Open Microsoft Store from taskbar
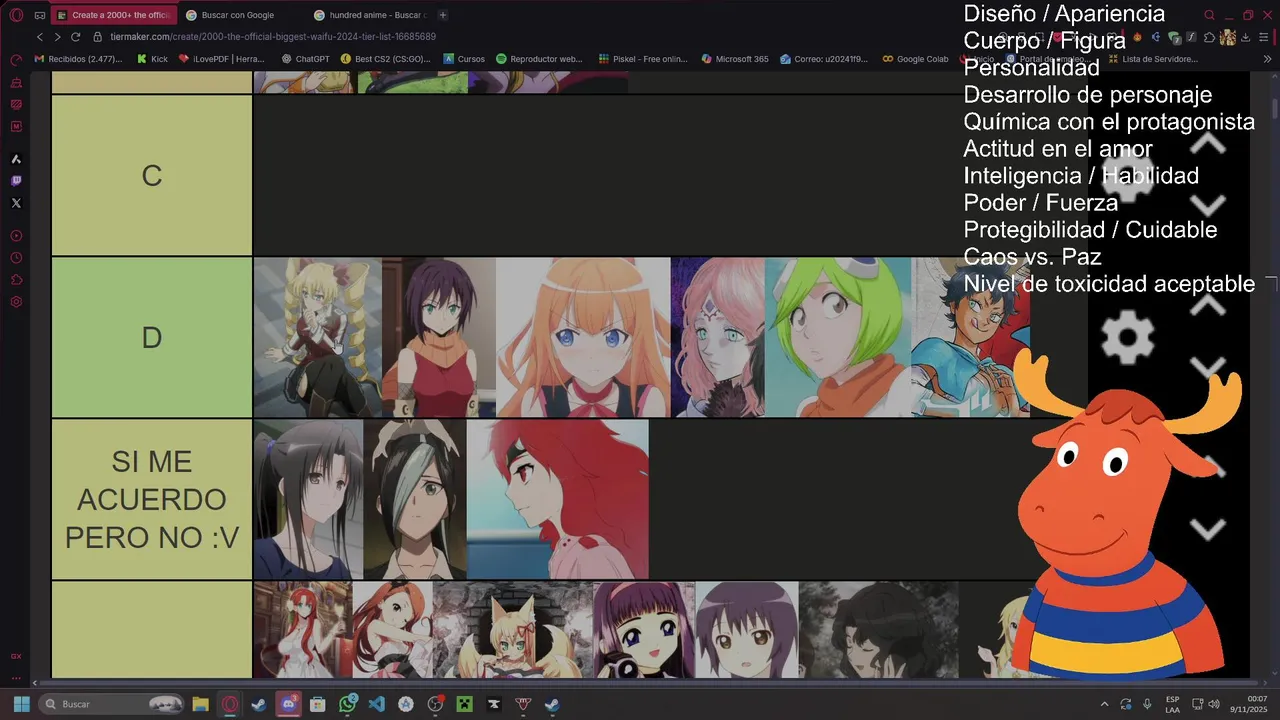Image resolution: width=1280 pixels, height=720 pixels. click(318, 704)
